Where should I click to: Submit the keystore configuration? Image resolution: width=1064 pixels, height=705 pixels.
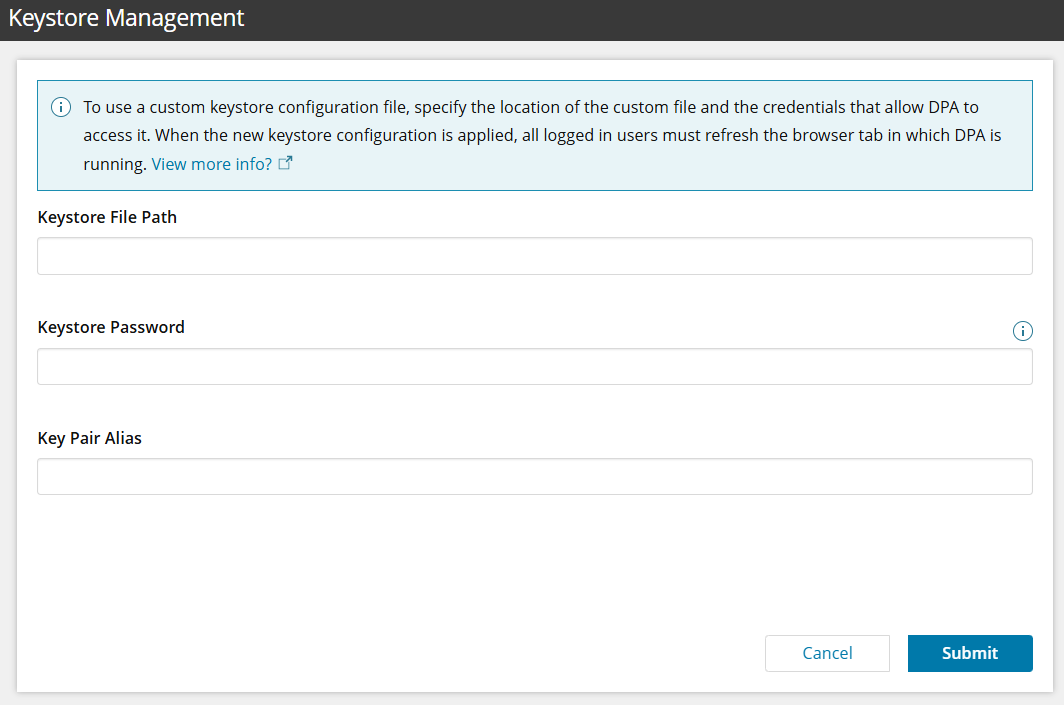pos(969,653)
